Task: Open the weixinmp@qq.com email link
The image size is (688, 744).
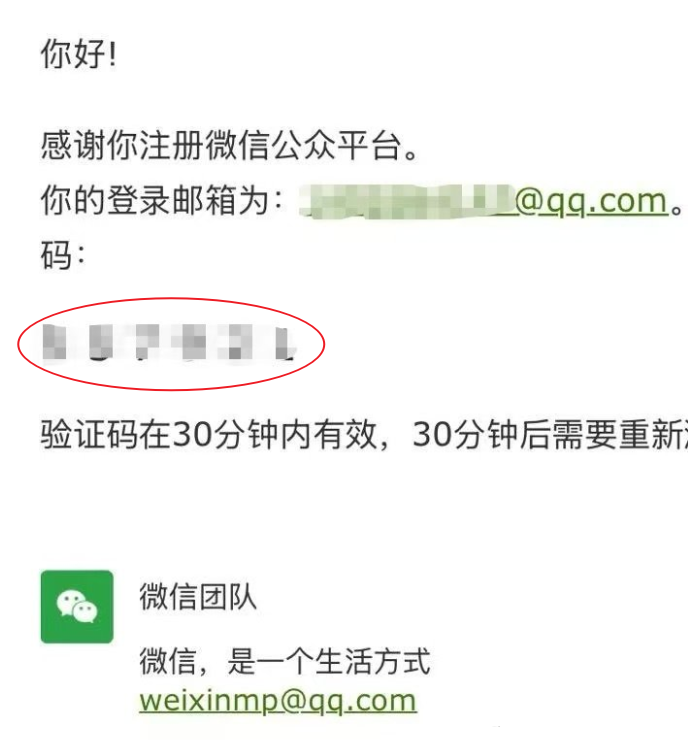Action: click(x=278, y=701)
